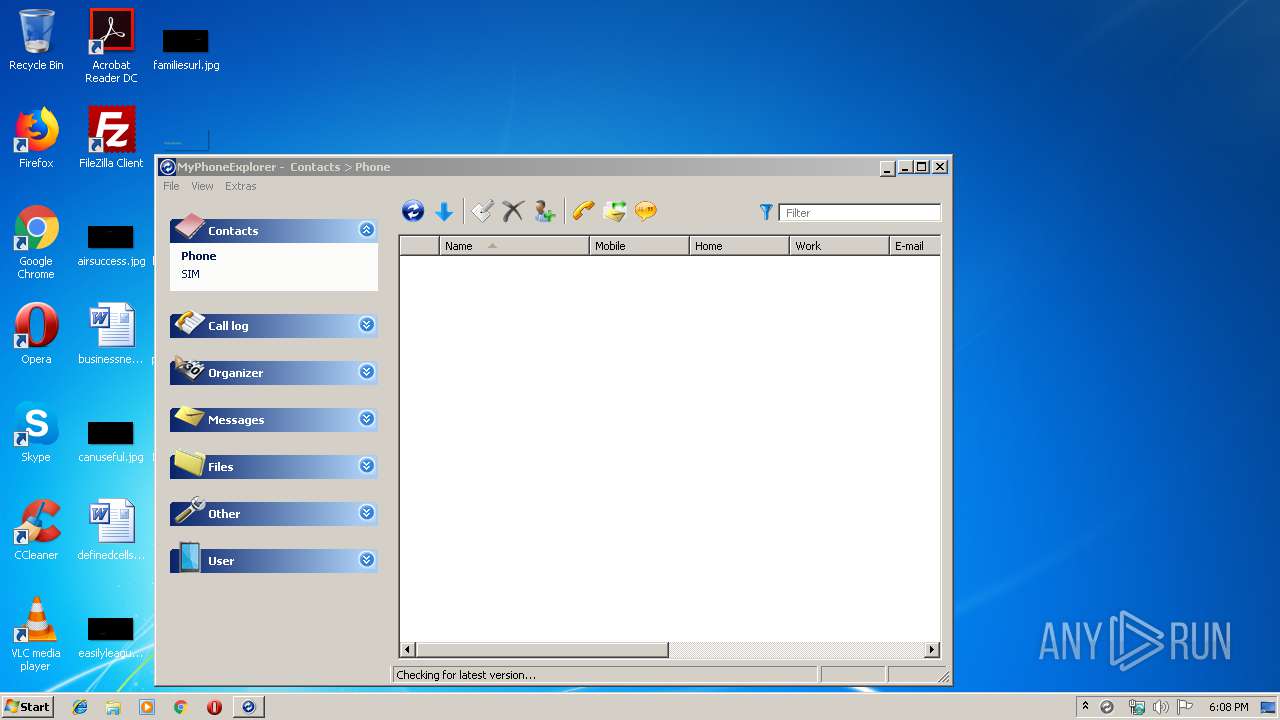Screen dimensions: 1280x720
Task: Launch Chrome from the taskbar
Action: click(x=181, y=707)
